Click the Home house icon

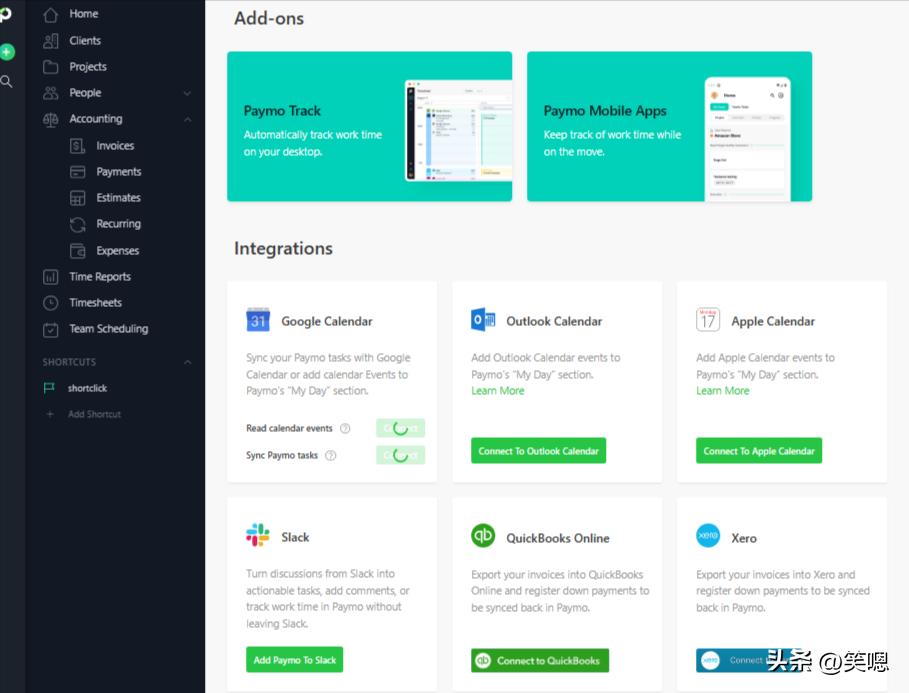coord(51,14)
